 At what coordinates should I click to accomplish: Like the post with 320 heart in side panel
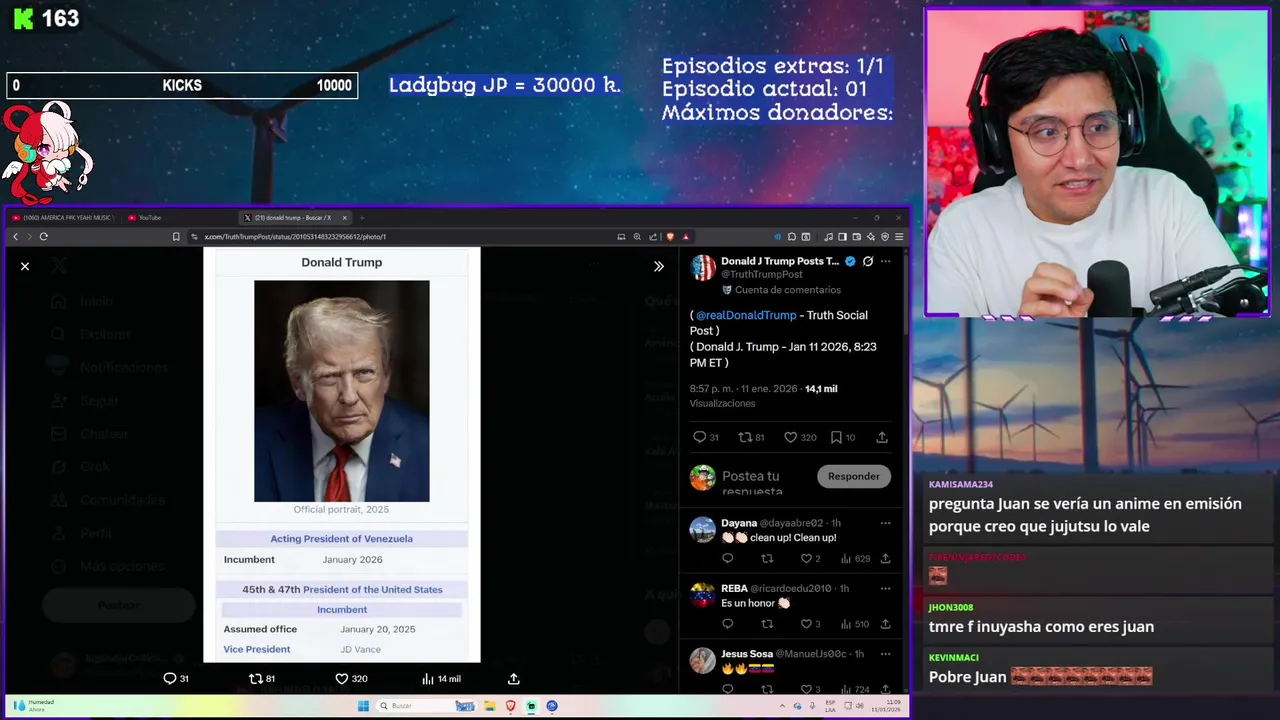pos(800,437)
